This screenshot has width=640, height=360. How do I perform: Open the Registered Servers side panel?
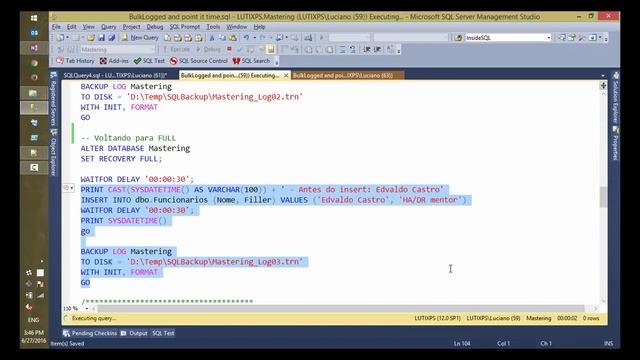(53, 99)
